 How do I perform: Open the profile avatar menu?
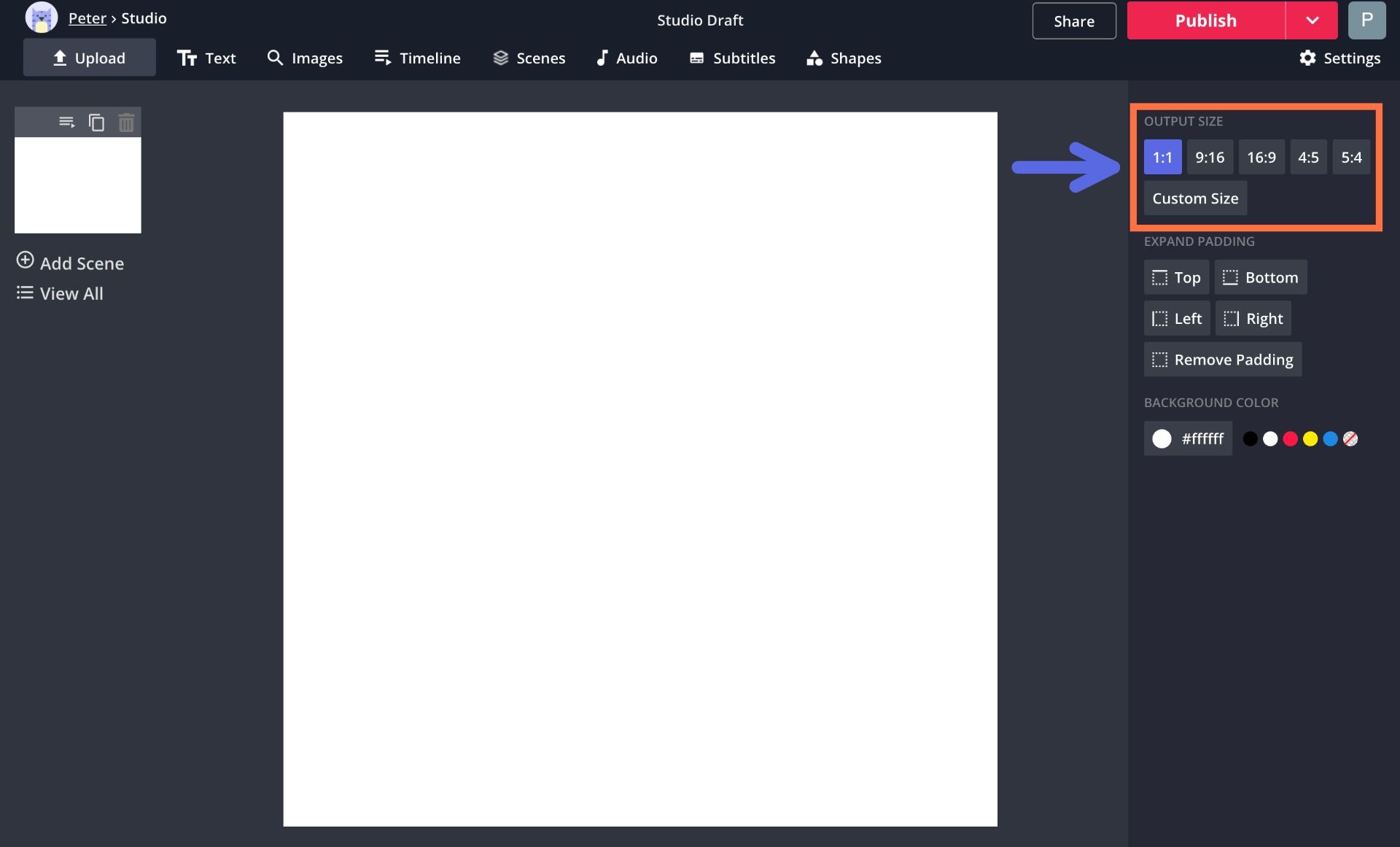tap(1369, 20)
